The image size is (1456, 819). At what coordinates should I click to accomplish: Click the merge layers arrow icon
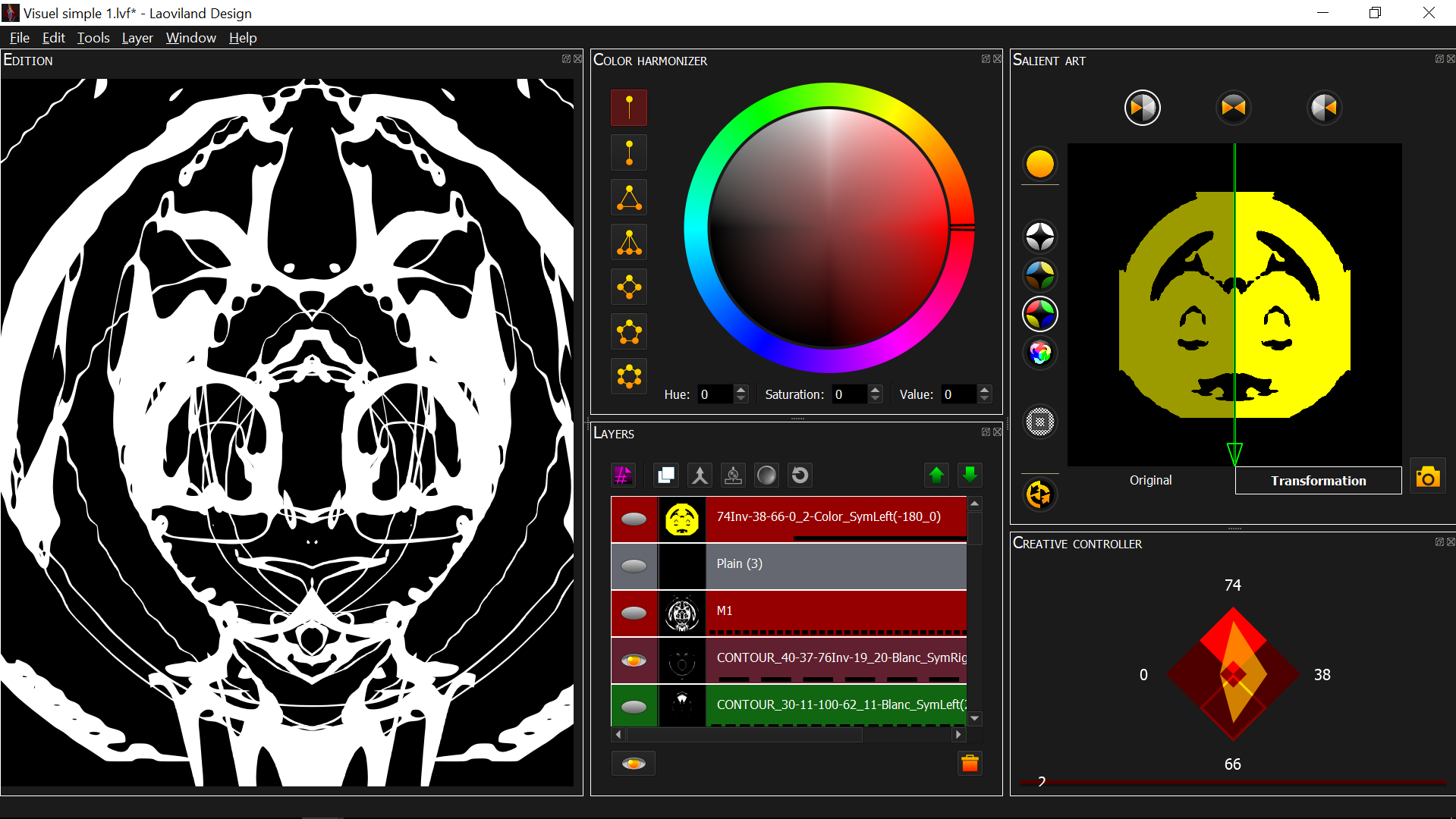[x=700, y=475]
